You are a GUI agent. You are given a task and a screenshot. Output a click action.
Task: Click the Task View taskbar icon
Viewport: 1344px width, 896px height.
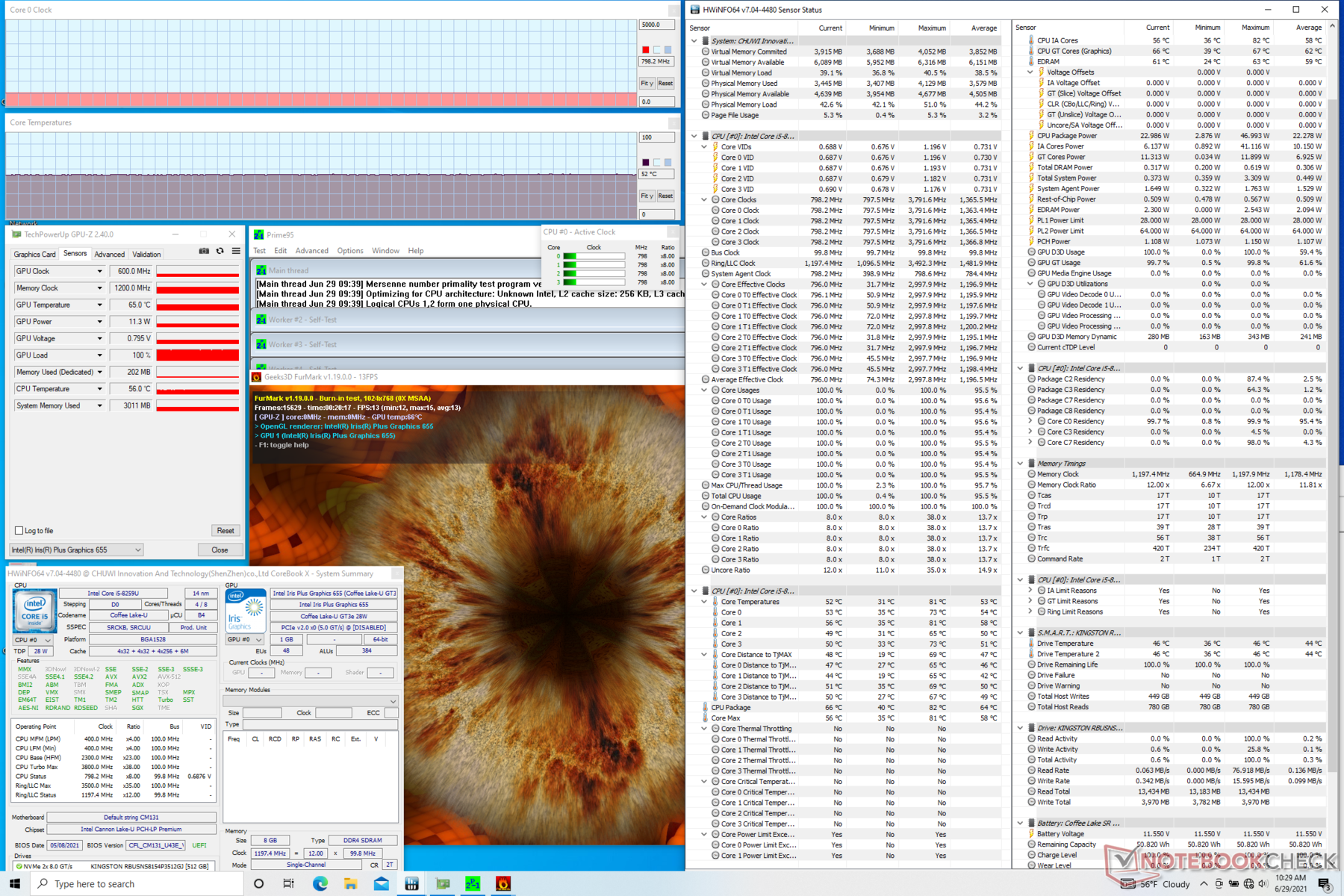[x=289, y=883]
